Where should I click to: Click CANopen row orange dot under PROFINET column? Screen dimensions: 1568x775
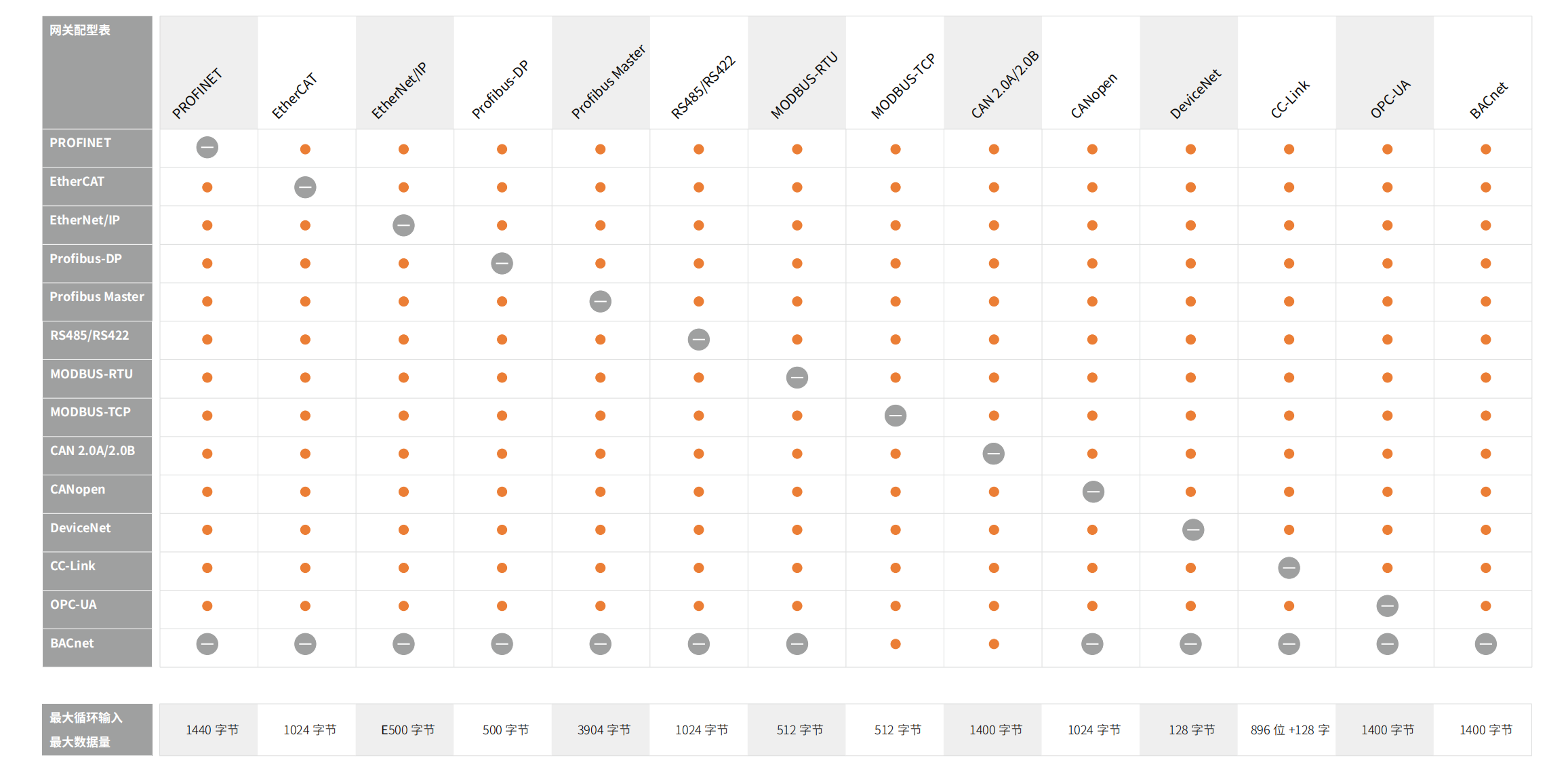tap(207, 492)
